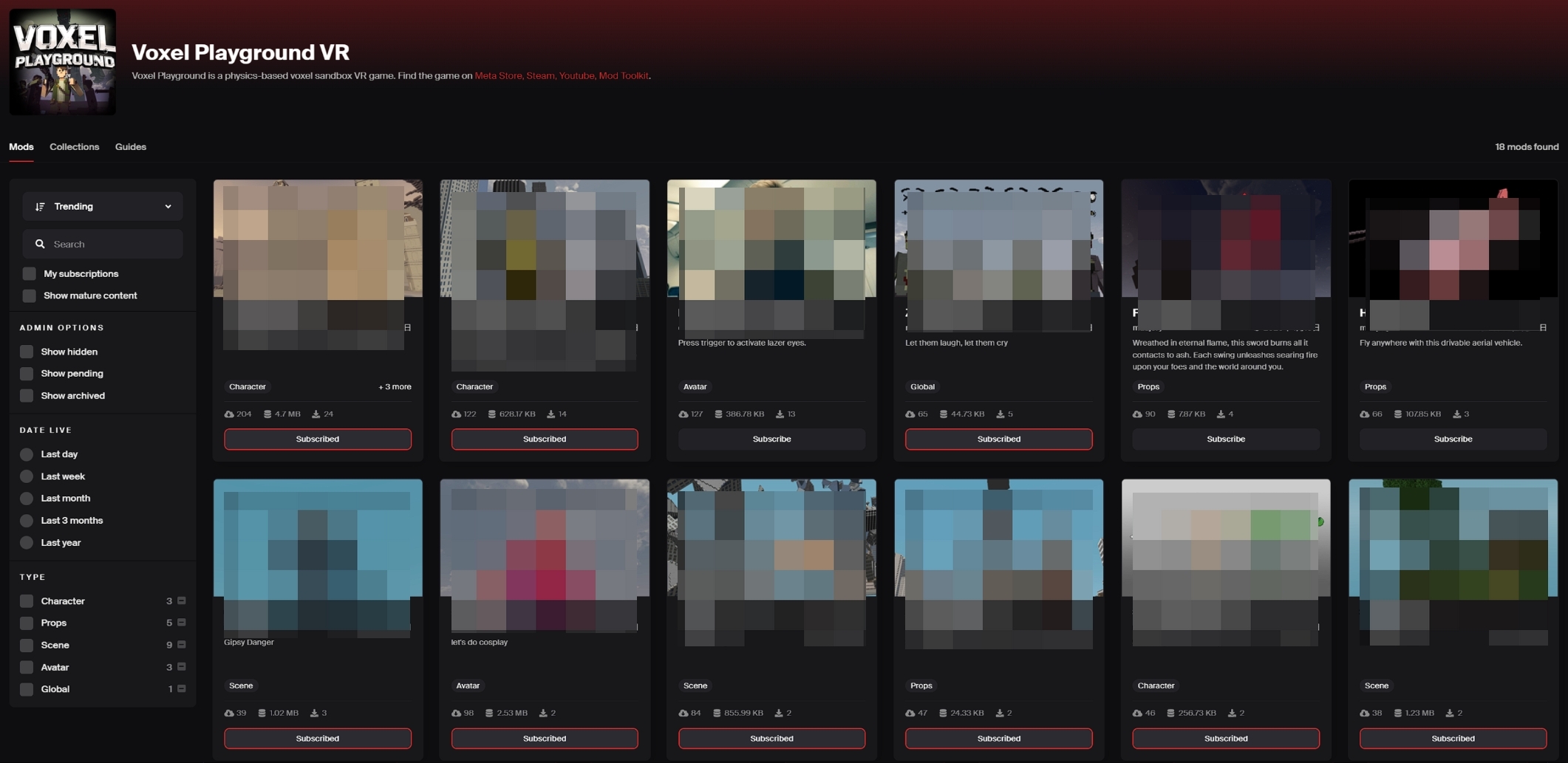Exclude Global type via its minus icon
Viewport: 1568px width, 763px height.
coord(182,688)
